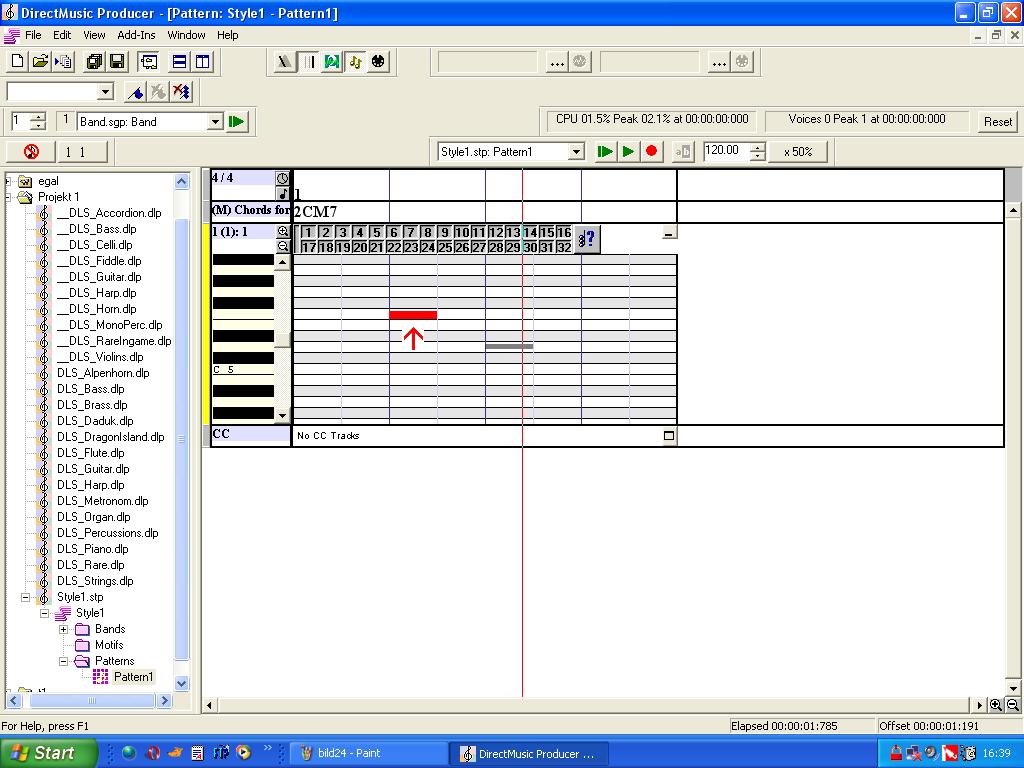Click the Reset button
1024x768 pixels.
(x=997, y=122)
